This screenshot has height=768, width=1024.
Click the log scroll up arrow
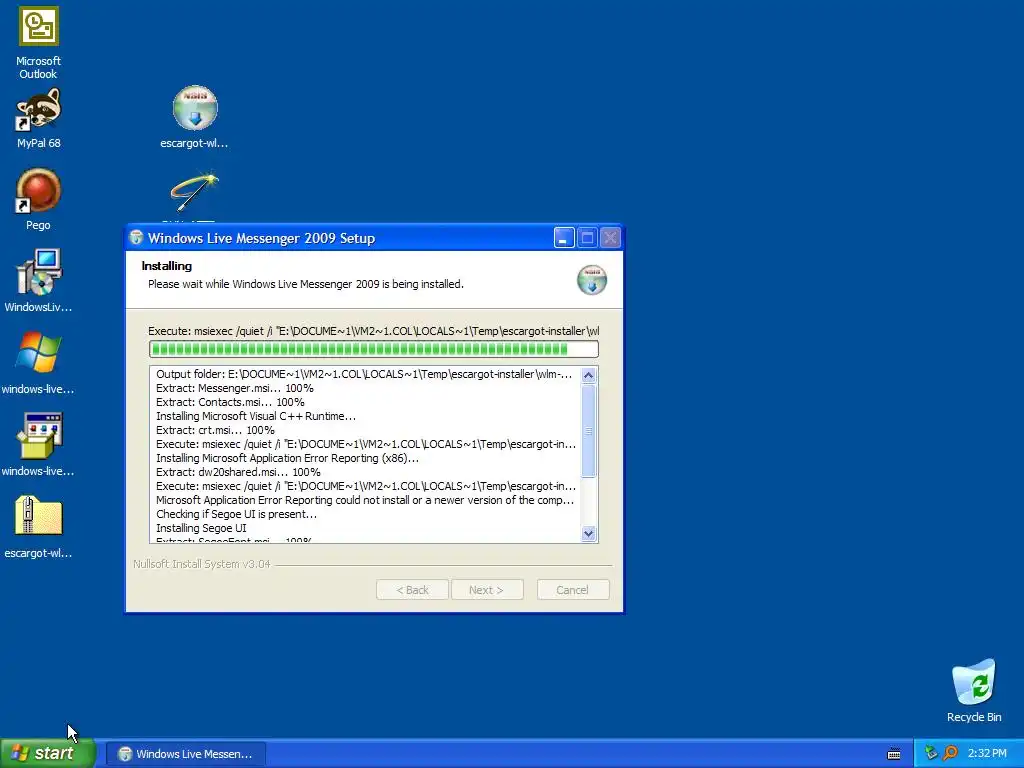588,376
